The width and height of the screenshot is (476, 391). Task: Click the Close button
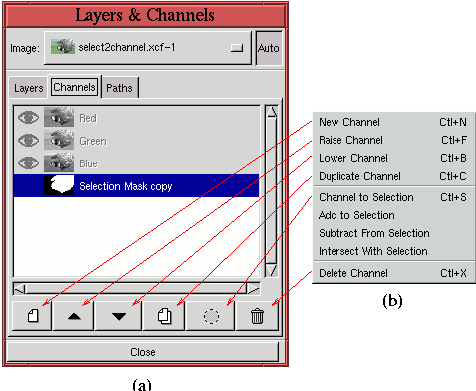click(x=143, y=352)
